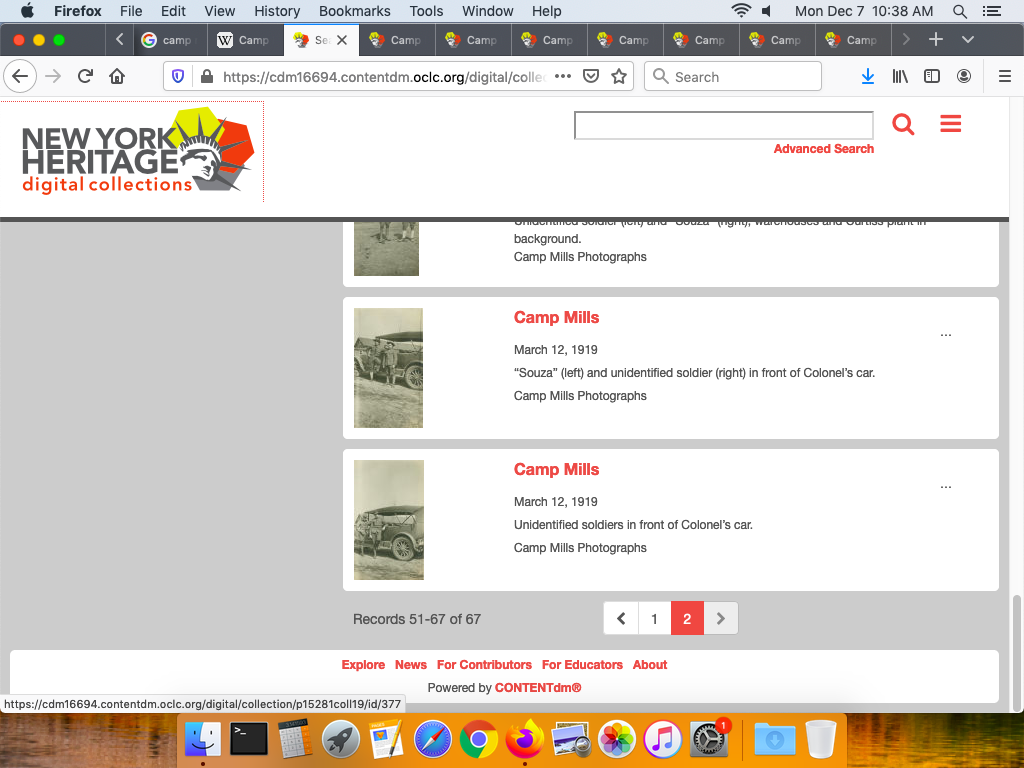Open Firefox downloads arrow icon

pos(868,77)
